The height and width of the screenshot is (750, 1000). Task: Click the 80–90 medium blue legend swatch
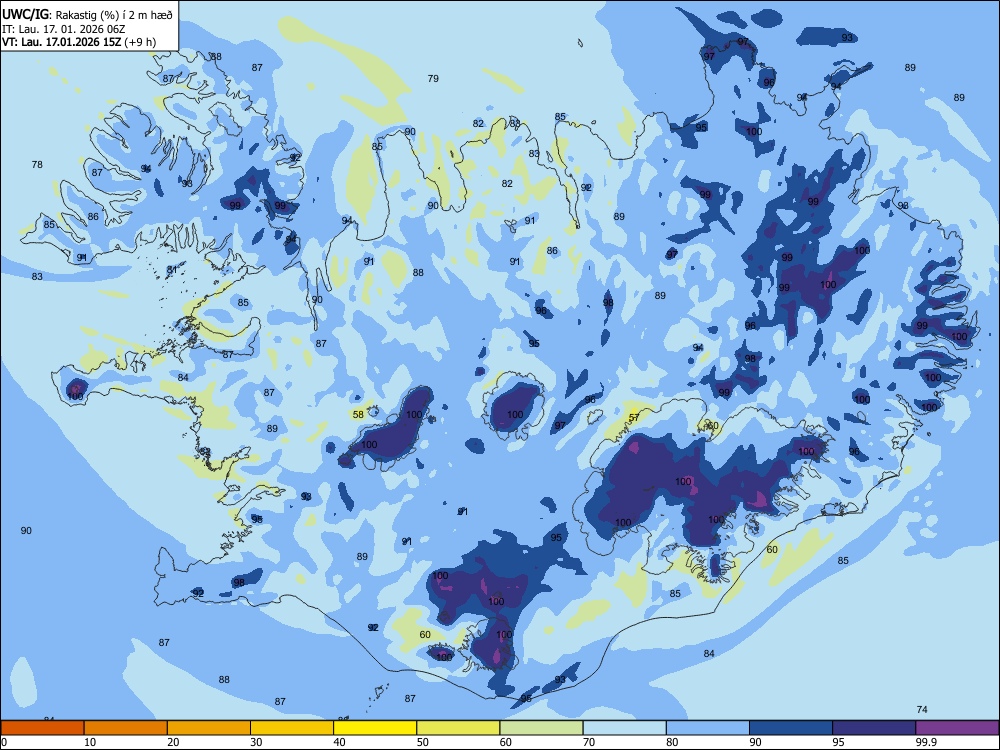(708, 728)
